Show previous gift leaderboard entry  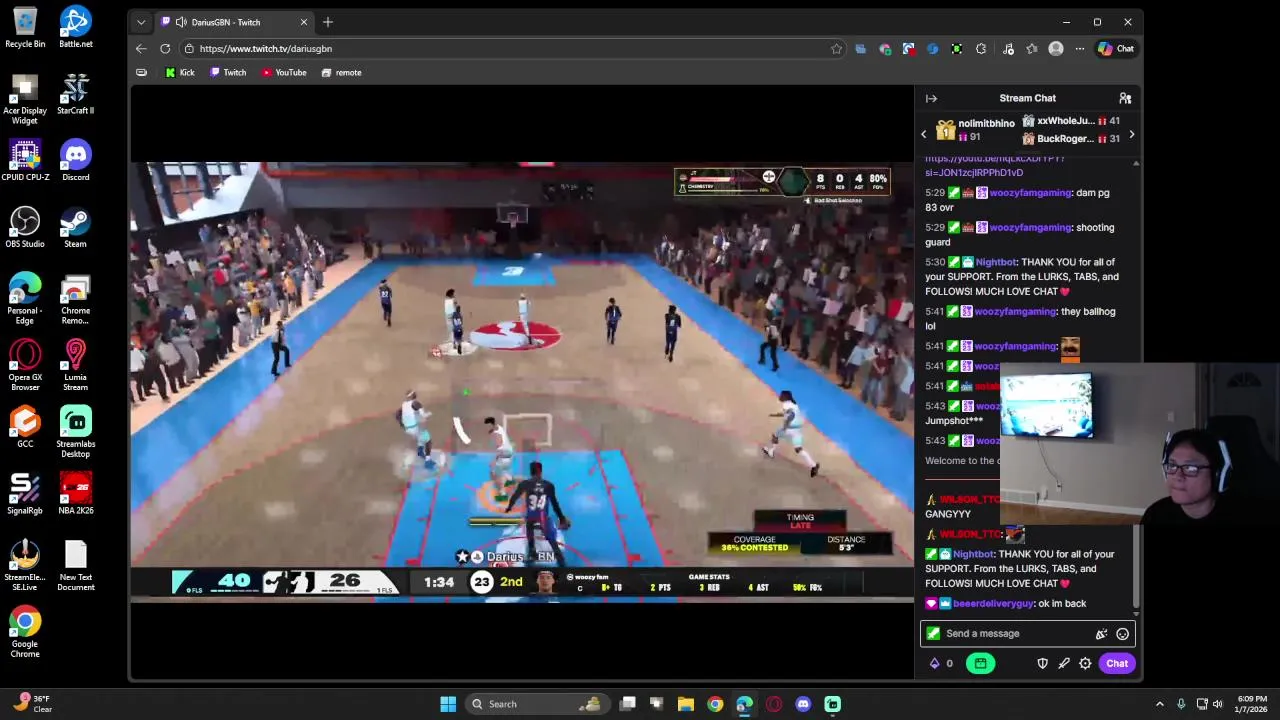point(924,134)
